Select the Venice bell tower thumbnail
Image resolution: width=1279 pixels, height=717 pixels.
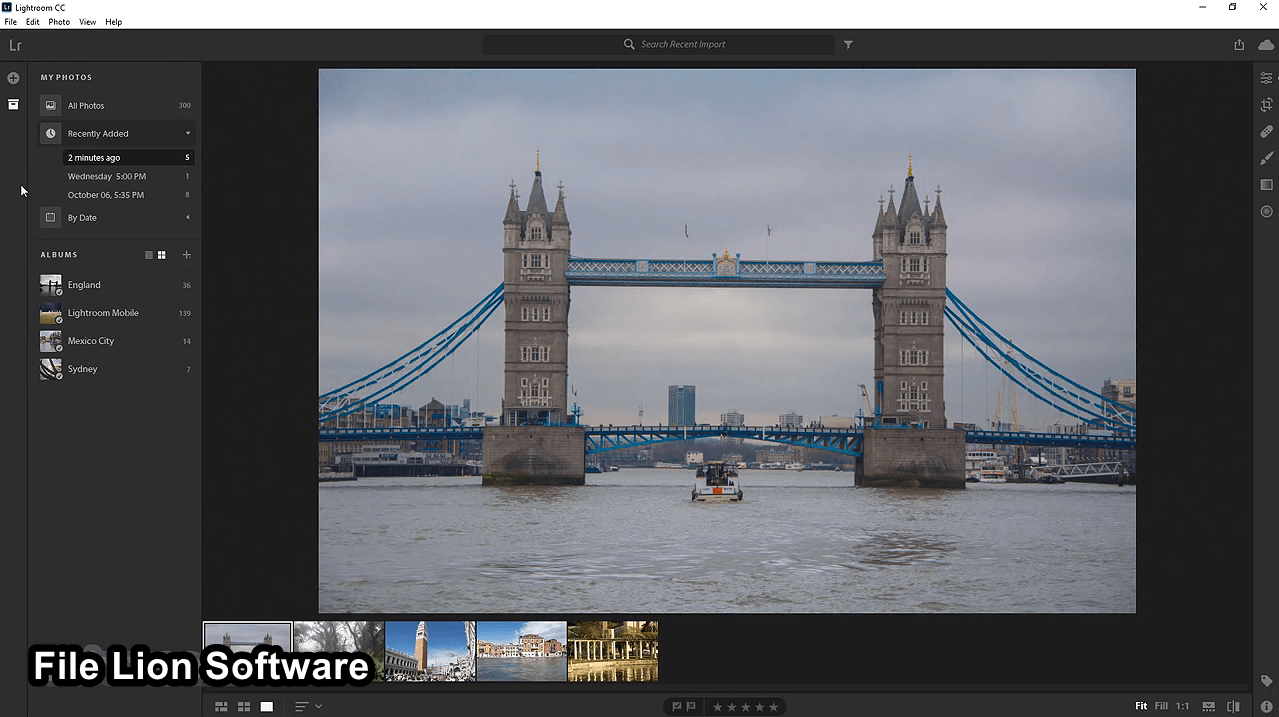[x=430, y=651]
